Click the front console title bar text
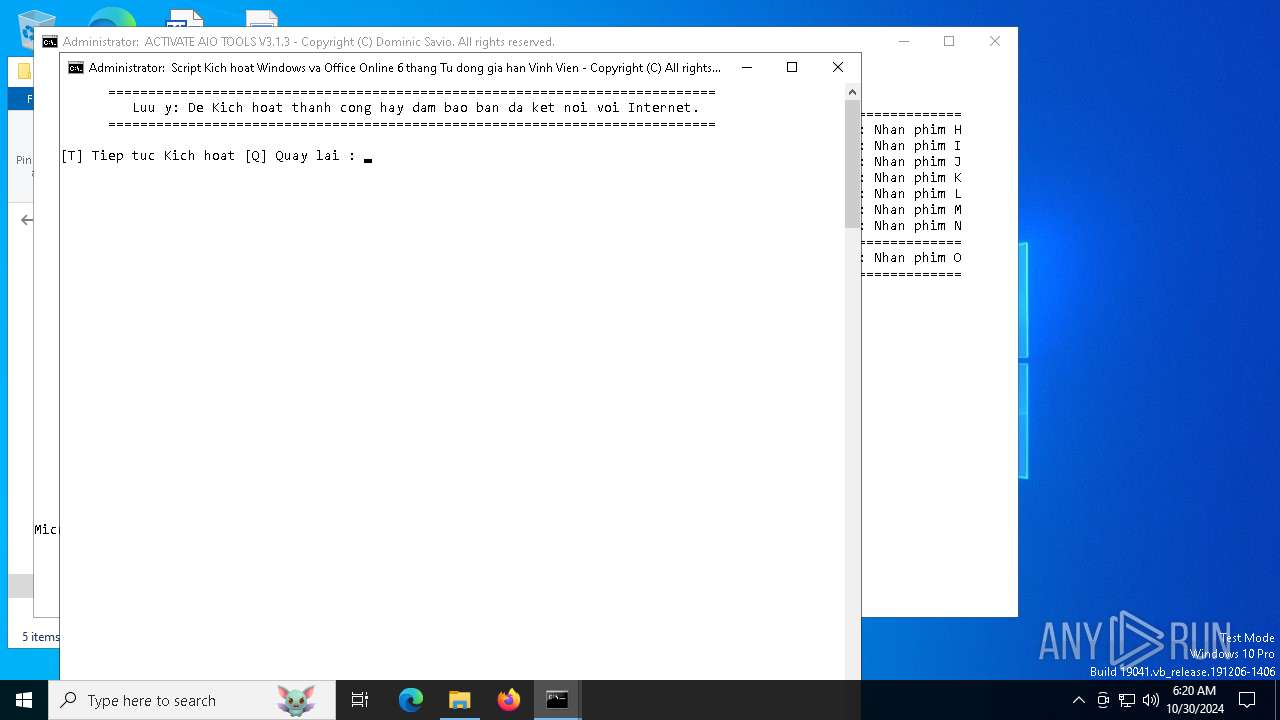This screenshot has height=720, width=1280. pyautogui.click(x=405, y=68)
